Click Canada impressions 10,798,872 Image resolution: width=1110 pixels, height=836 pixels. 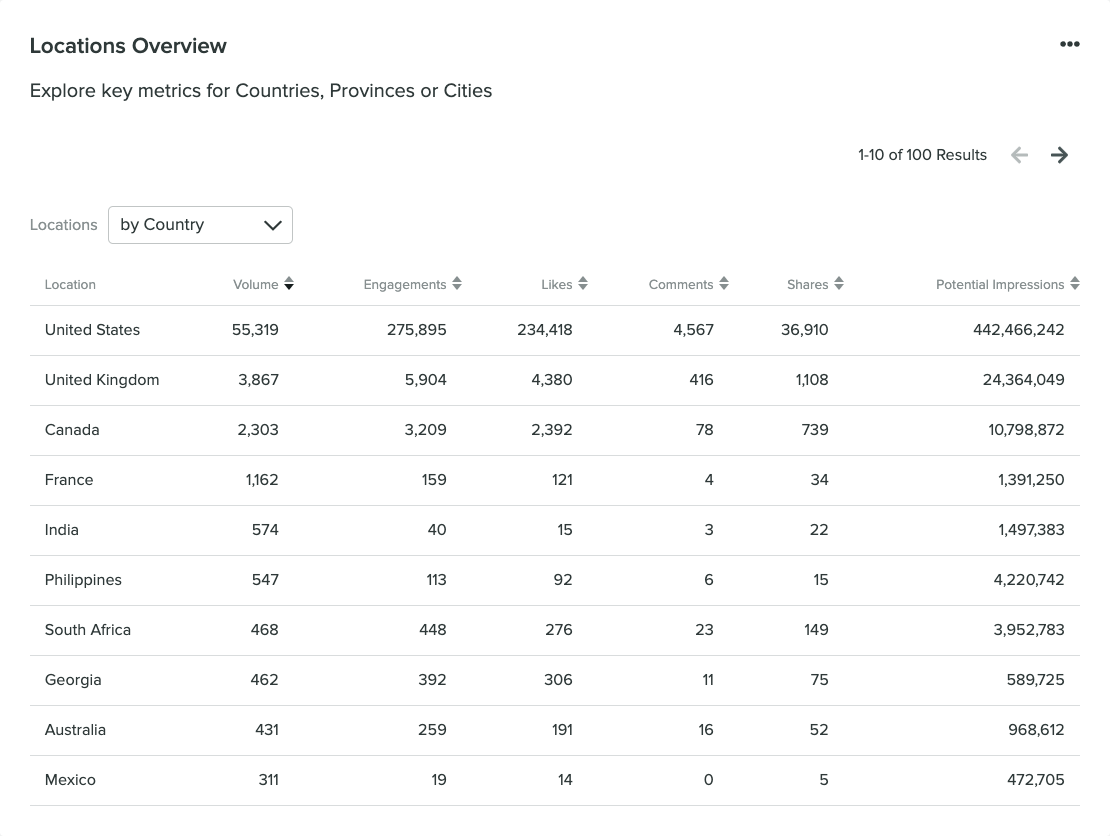[x=1026, y=430]
